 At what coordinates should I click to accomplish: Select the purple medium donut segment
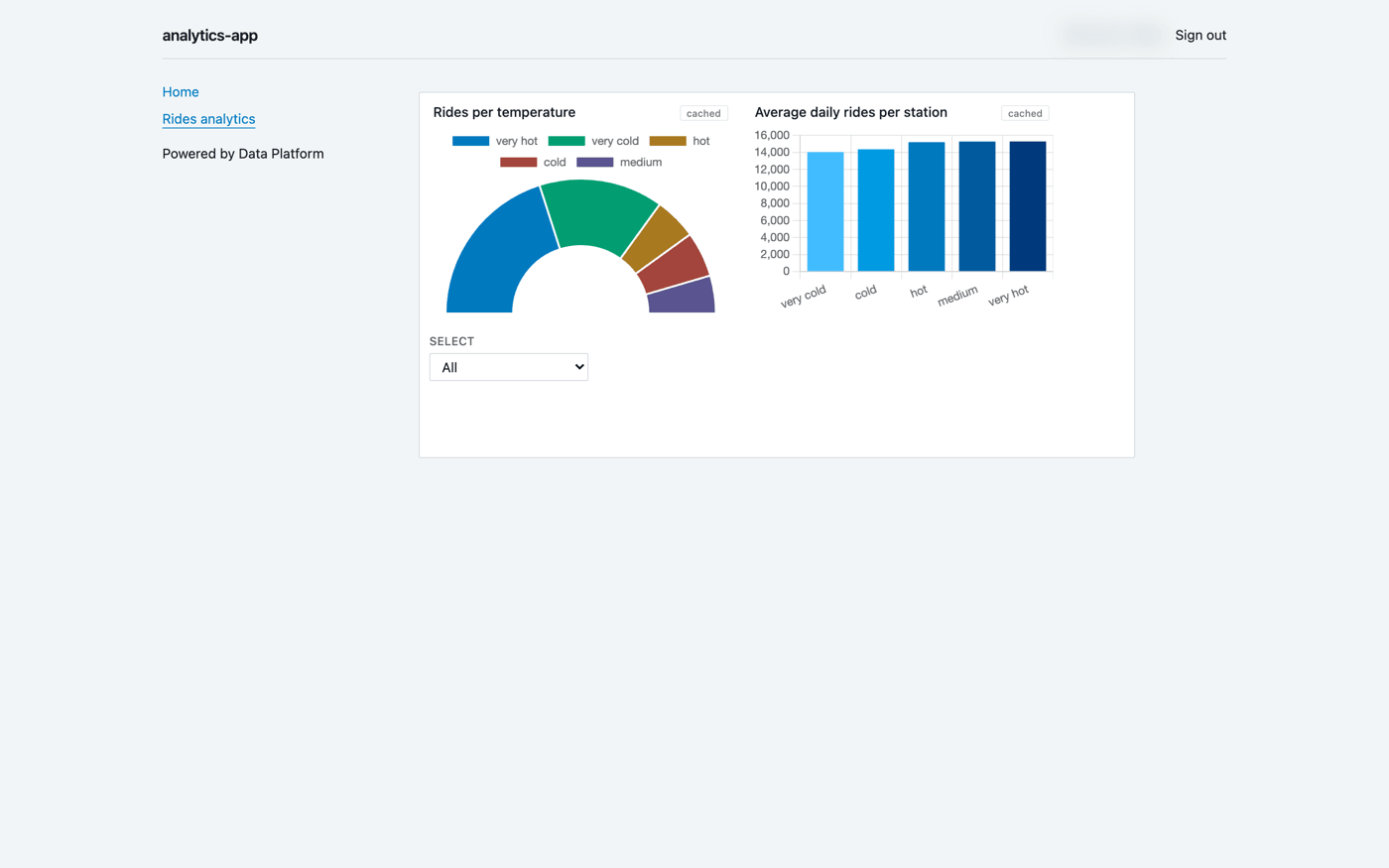[682, 297]
